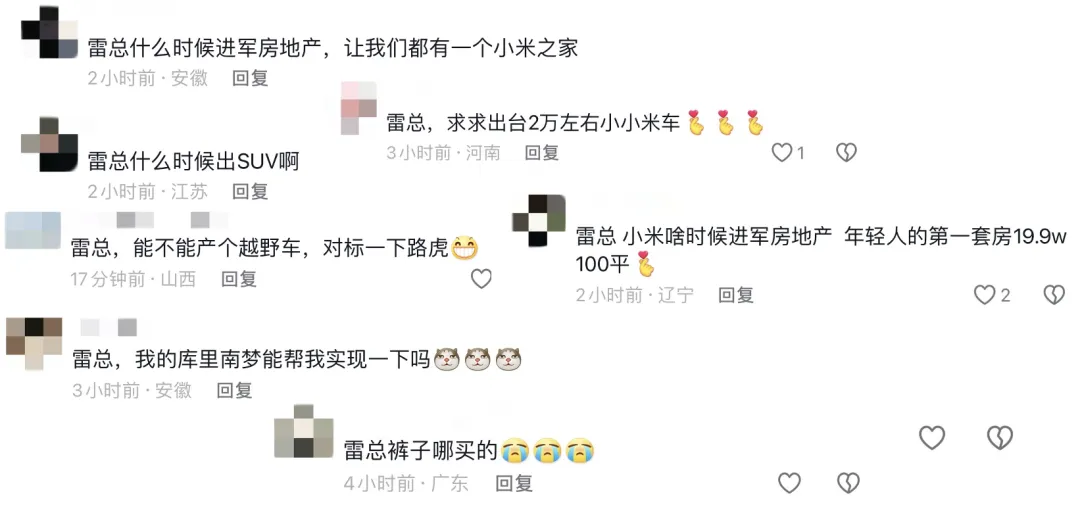The height and width of the screenshot is (505, 1080).
Task: Reply to the 库里南梦 comment
Action: point(235,390)
